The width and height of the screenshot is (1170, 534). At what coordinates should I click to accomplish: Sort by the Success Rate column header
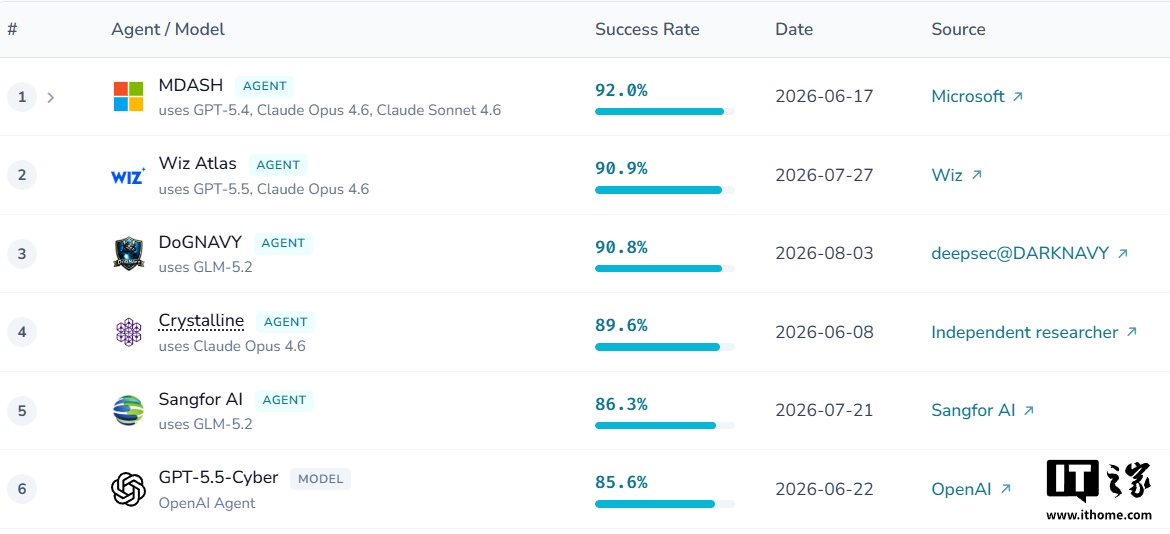[x=647, y=29]
